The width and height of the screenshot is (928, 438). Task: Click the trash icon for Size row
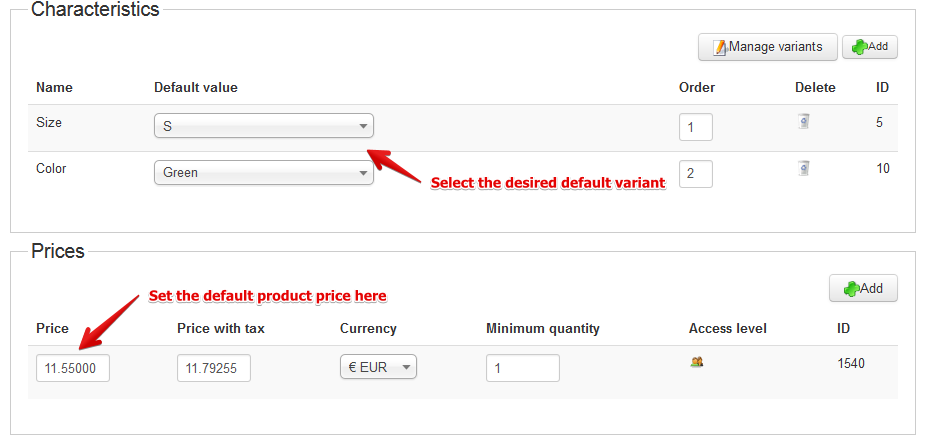point(803,121)
